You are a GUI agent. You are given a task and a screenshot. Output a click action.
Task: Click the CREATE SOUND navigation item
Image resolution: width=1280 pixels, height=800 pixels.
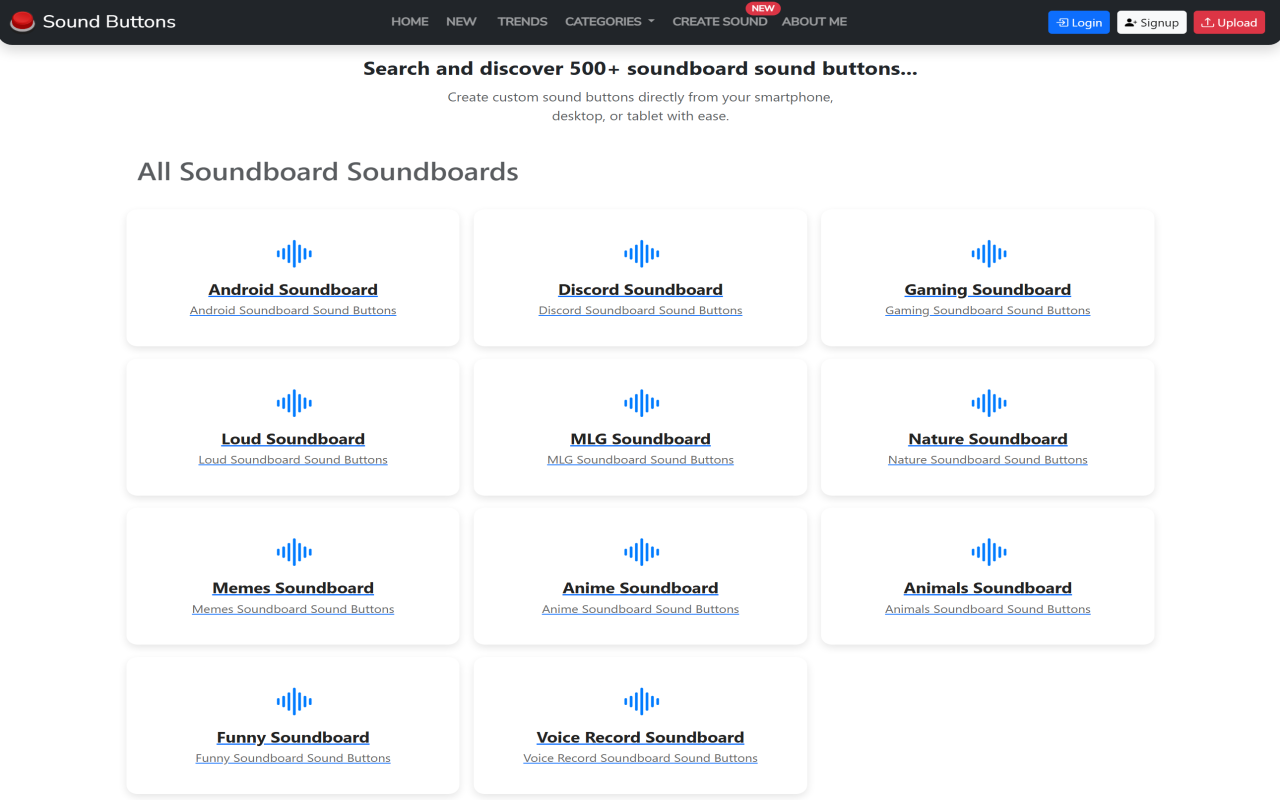(719, 21)
